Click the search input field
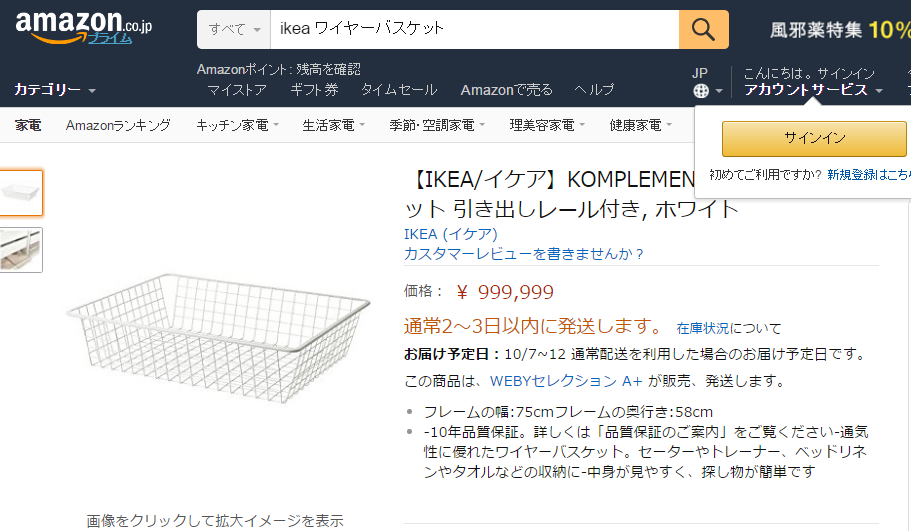911x531 pixels. [x=474, y=29]
